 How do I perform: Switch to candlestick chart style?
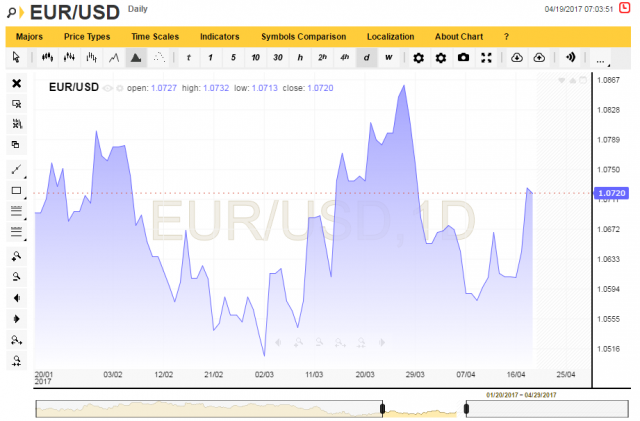pos(47,58)
